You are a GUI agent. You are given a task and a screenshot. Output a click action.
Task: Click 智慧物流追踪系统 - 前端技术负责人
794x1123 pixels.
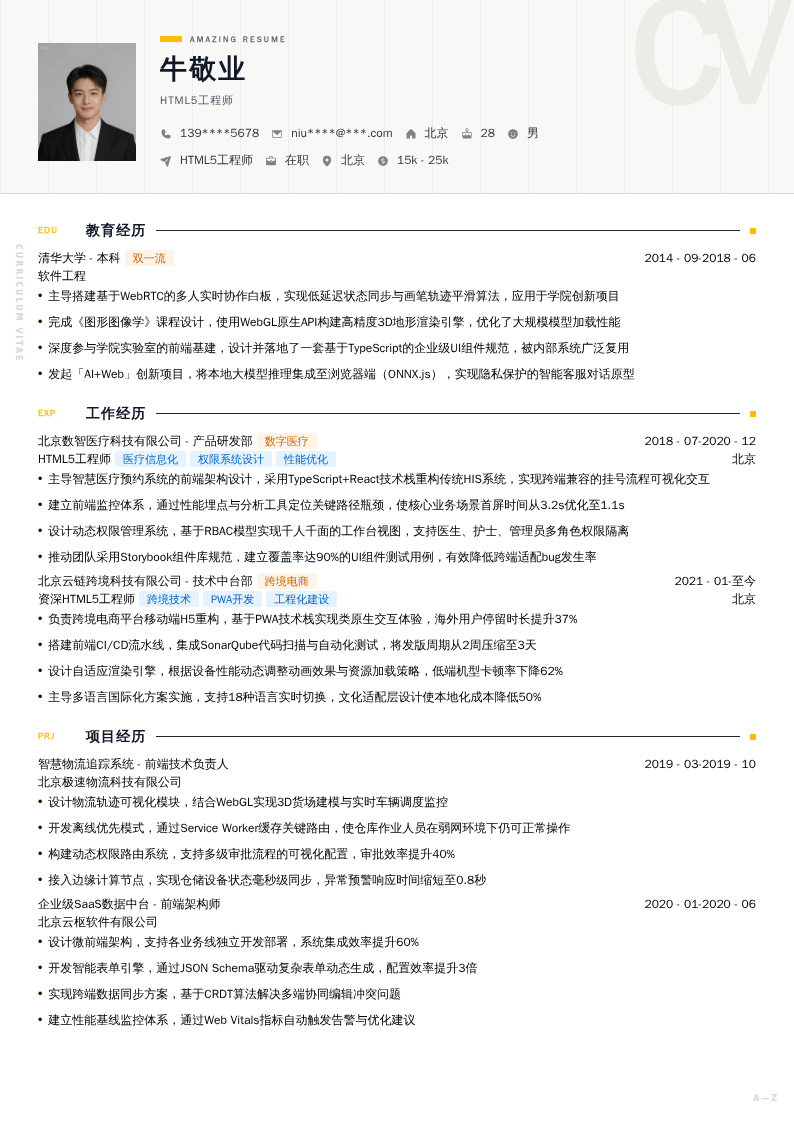133,764
